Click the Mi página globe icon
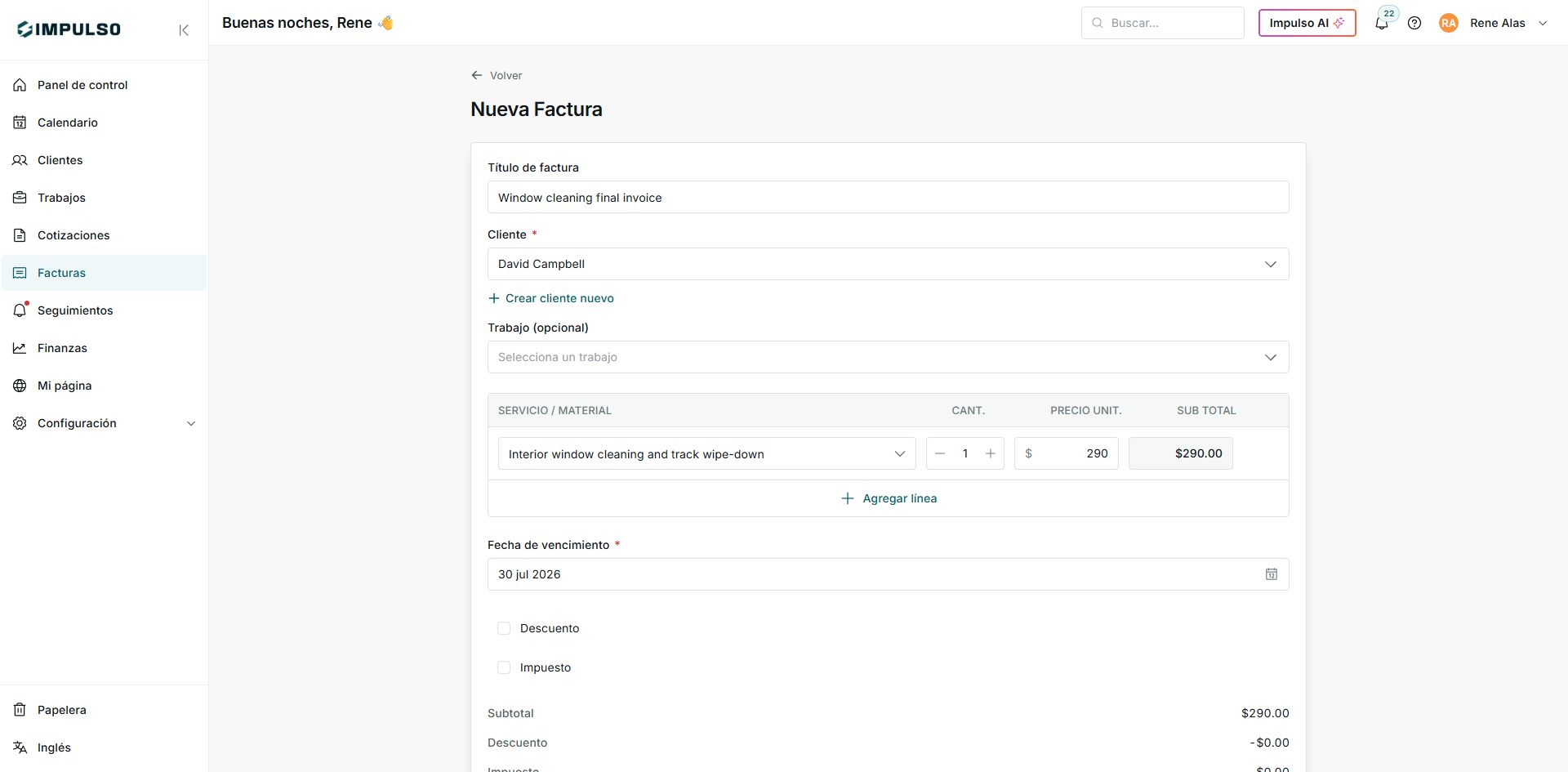 click(x=20, y=386)
